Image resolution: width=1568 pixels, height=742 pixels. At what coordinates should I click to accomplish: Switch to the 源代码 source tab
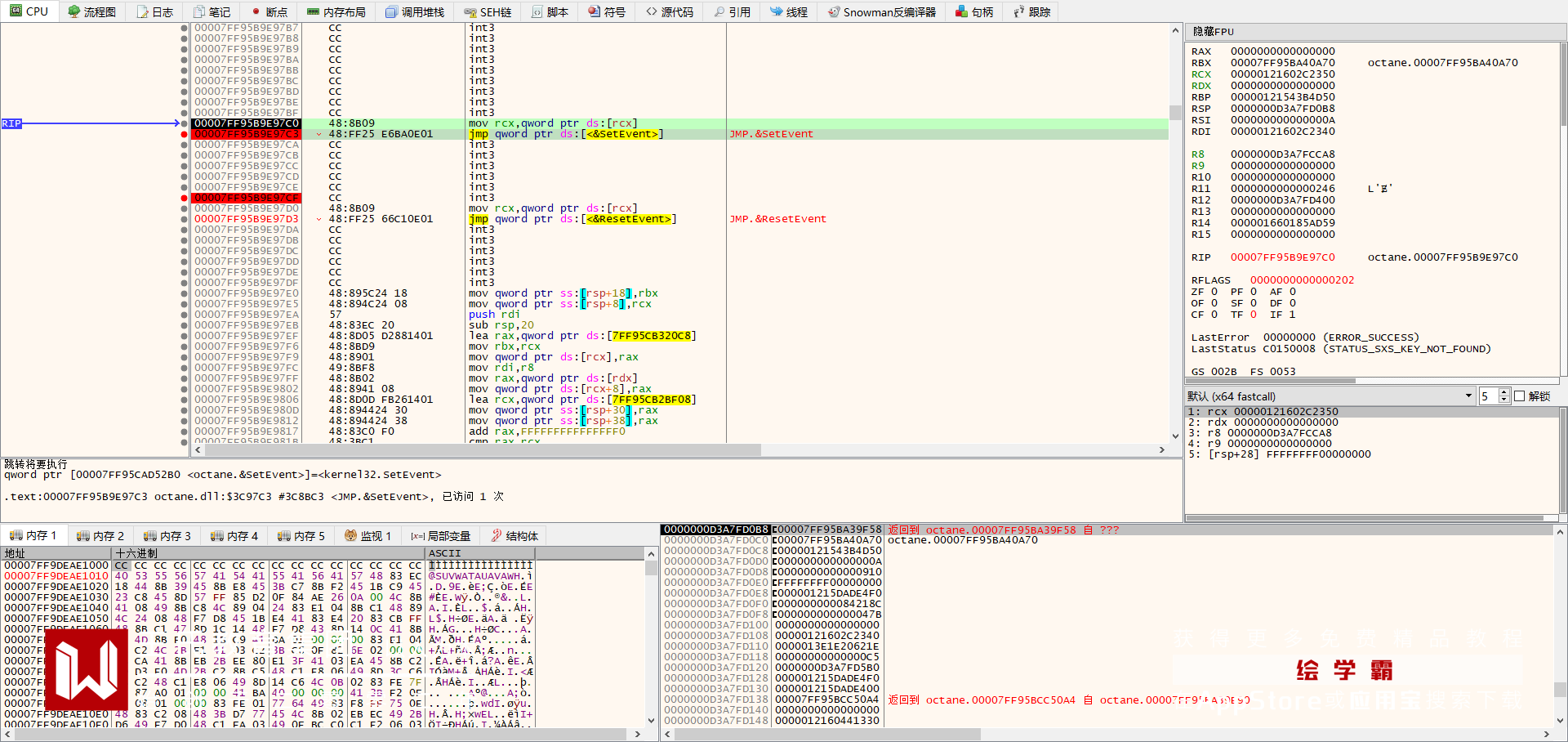669,11
